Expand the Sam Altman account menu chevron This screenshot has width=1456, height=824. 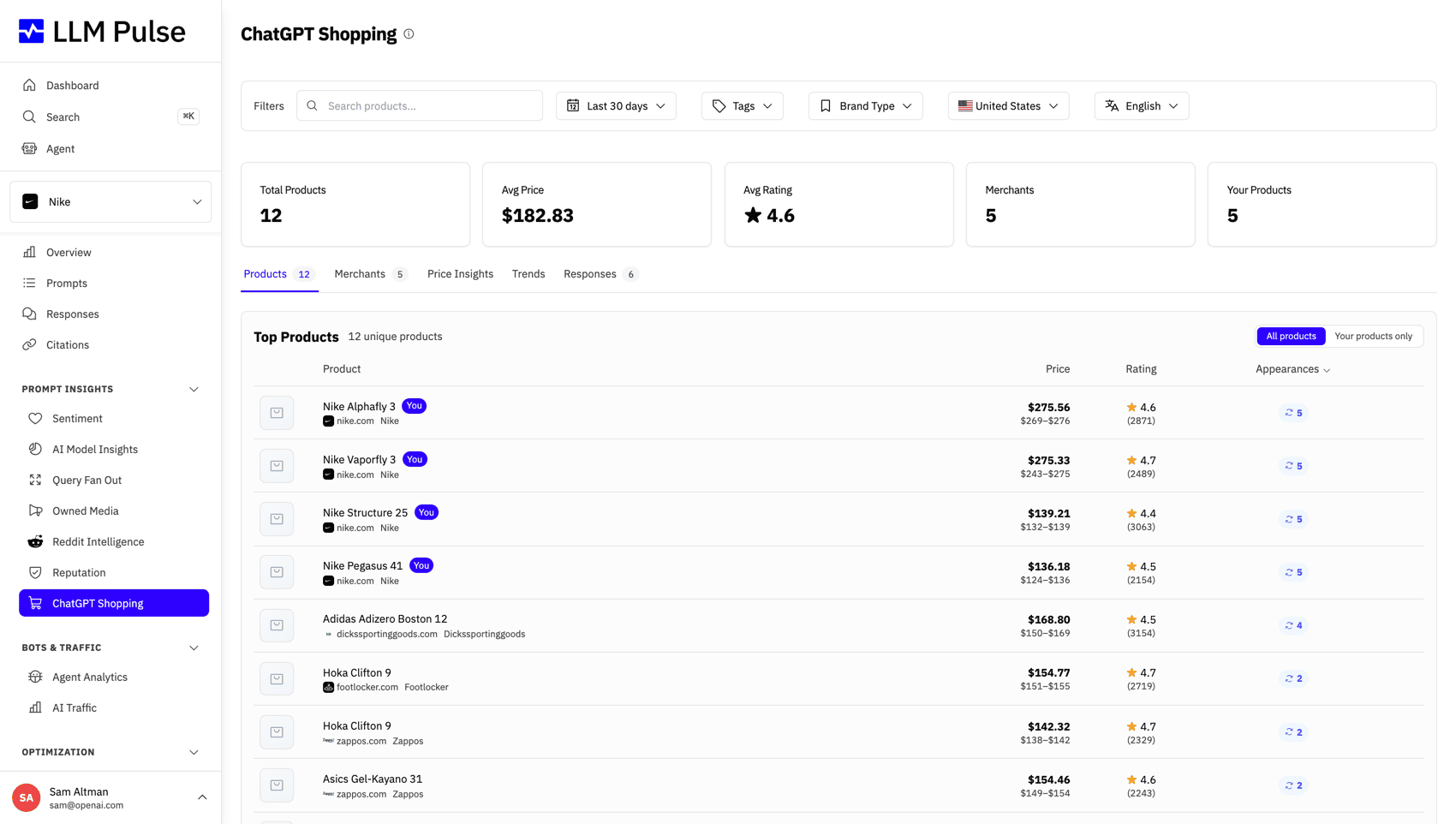click(202, 797)
